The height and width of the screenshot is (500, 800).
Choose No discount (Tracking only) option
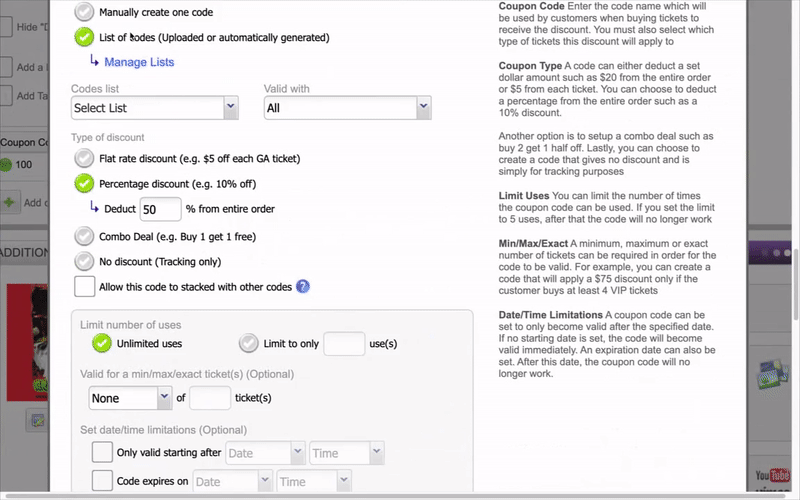click(x=84, y=261)
